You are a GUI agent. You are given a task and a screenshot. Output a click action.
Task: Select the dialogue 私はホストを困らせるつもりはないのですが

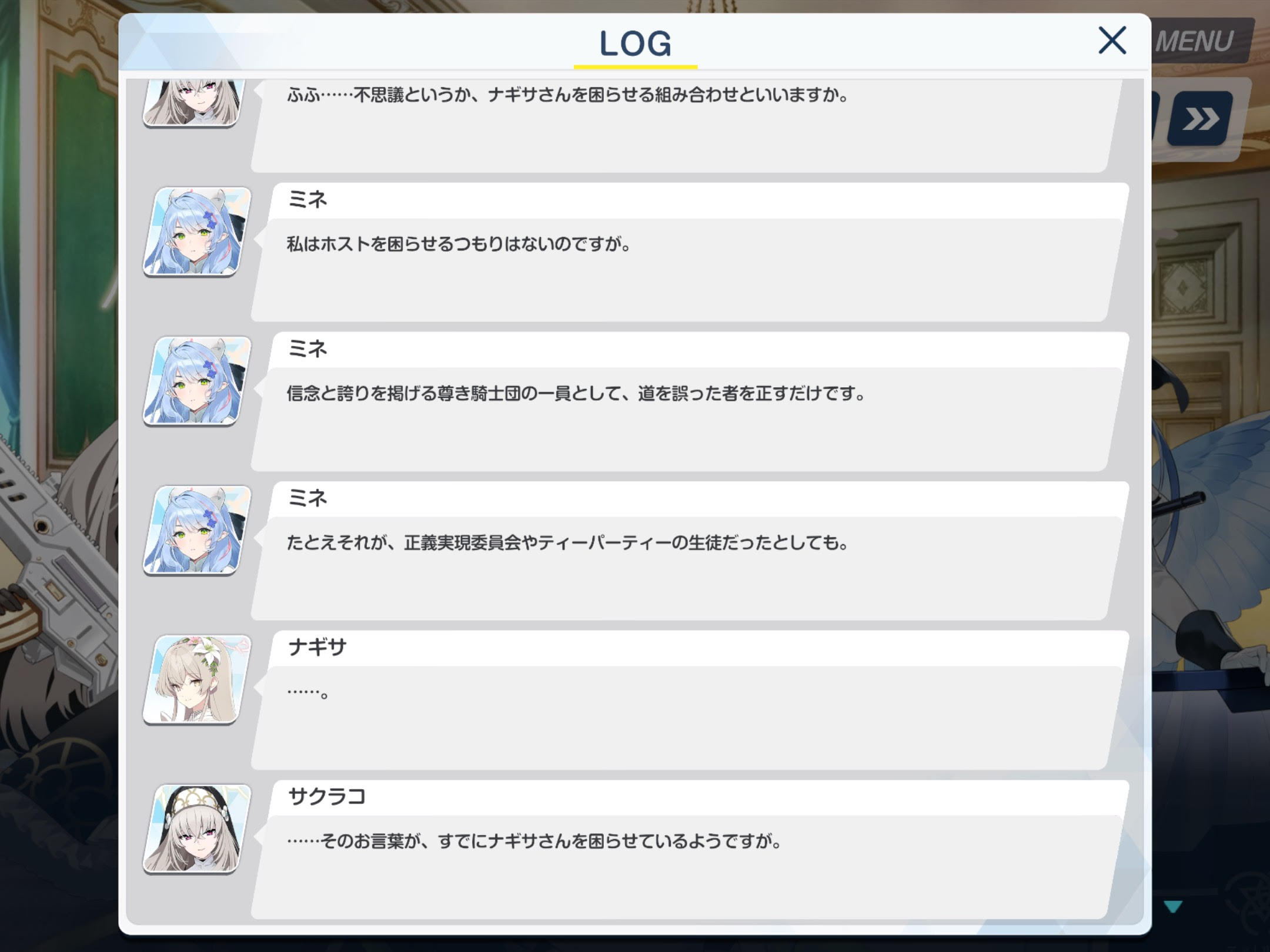point(459,244)
